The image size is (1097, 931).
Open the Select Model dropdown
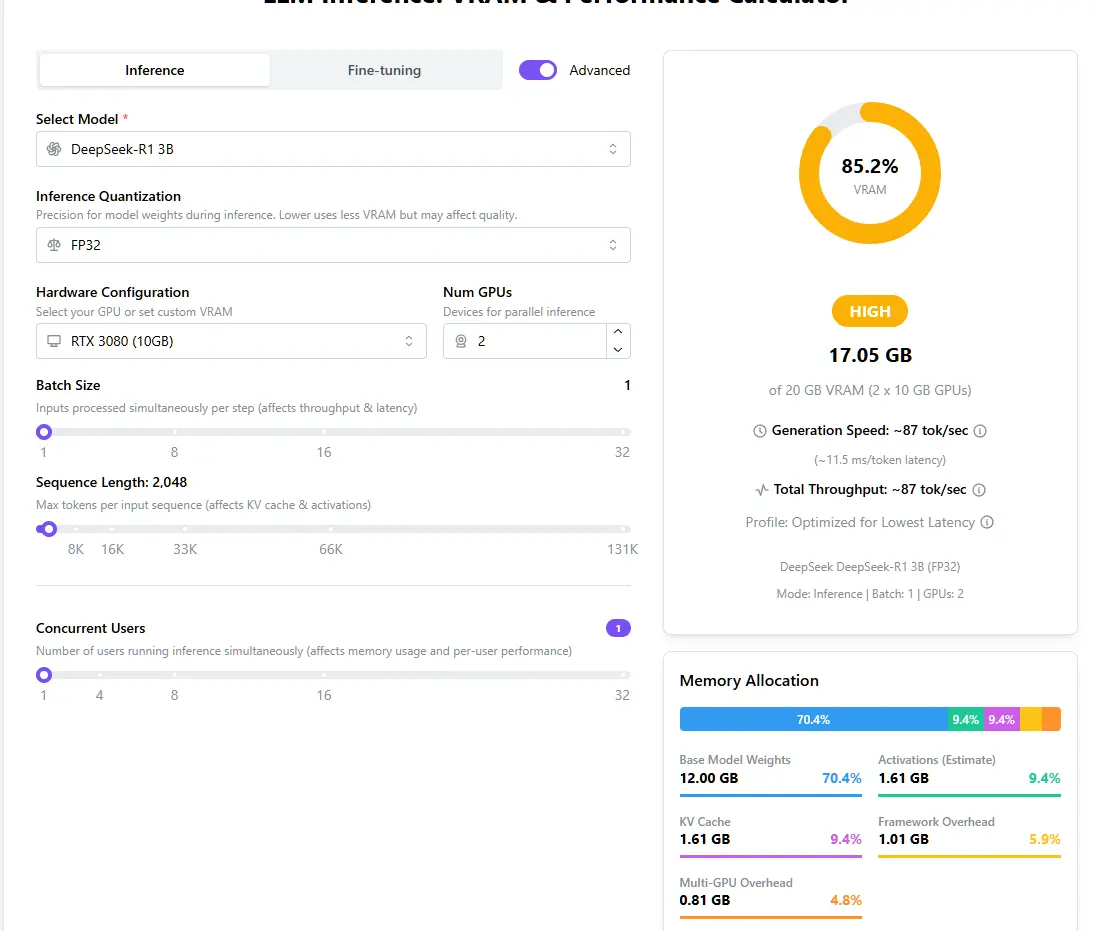333,149
